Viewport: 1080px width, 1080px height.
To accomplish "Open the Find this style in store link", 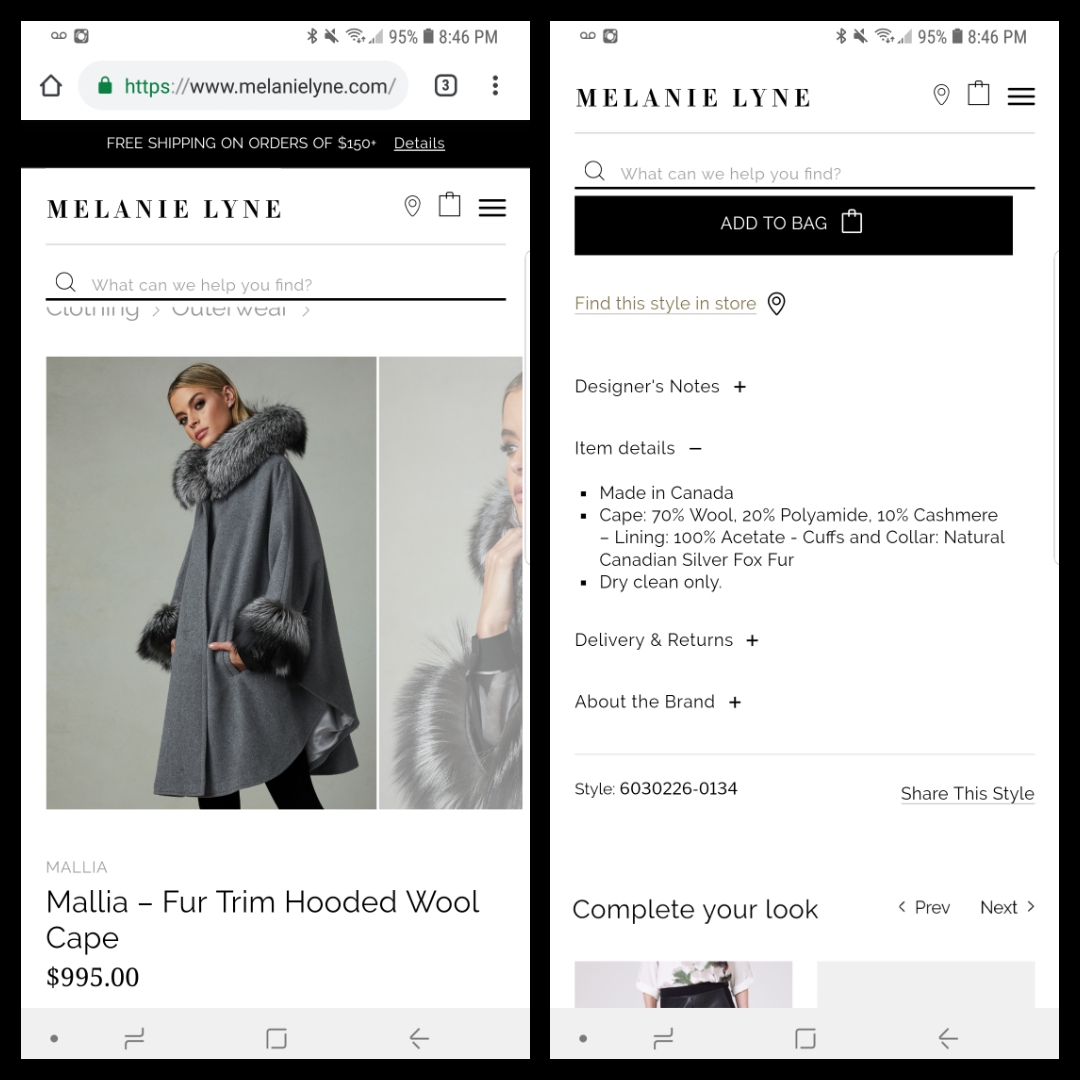I will pos(665,304).
